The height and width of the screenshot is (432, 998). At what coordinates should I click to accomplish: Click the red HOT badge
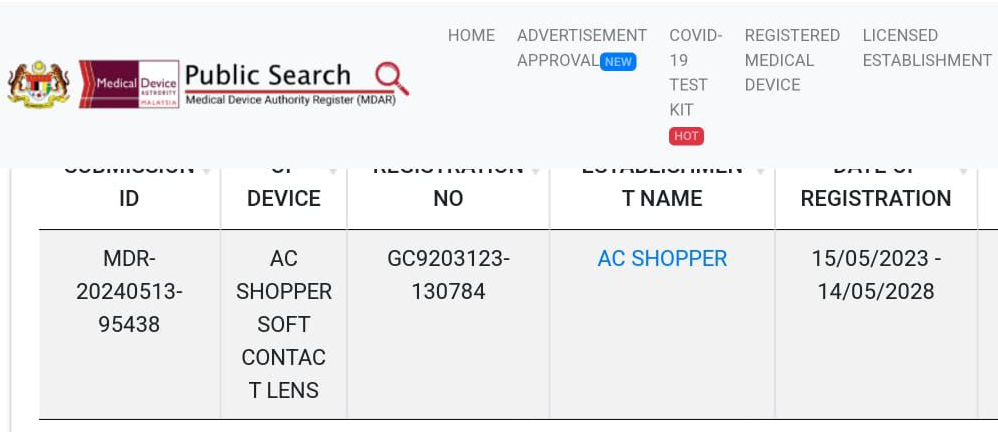coord(686,136)
